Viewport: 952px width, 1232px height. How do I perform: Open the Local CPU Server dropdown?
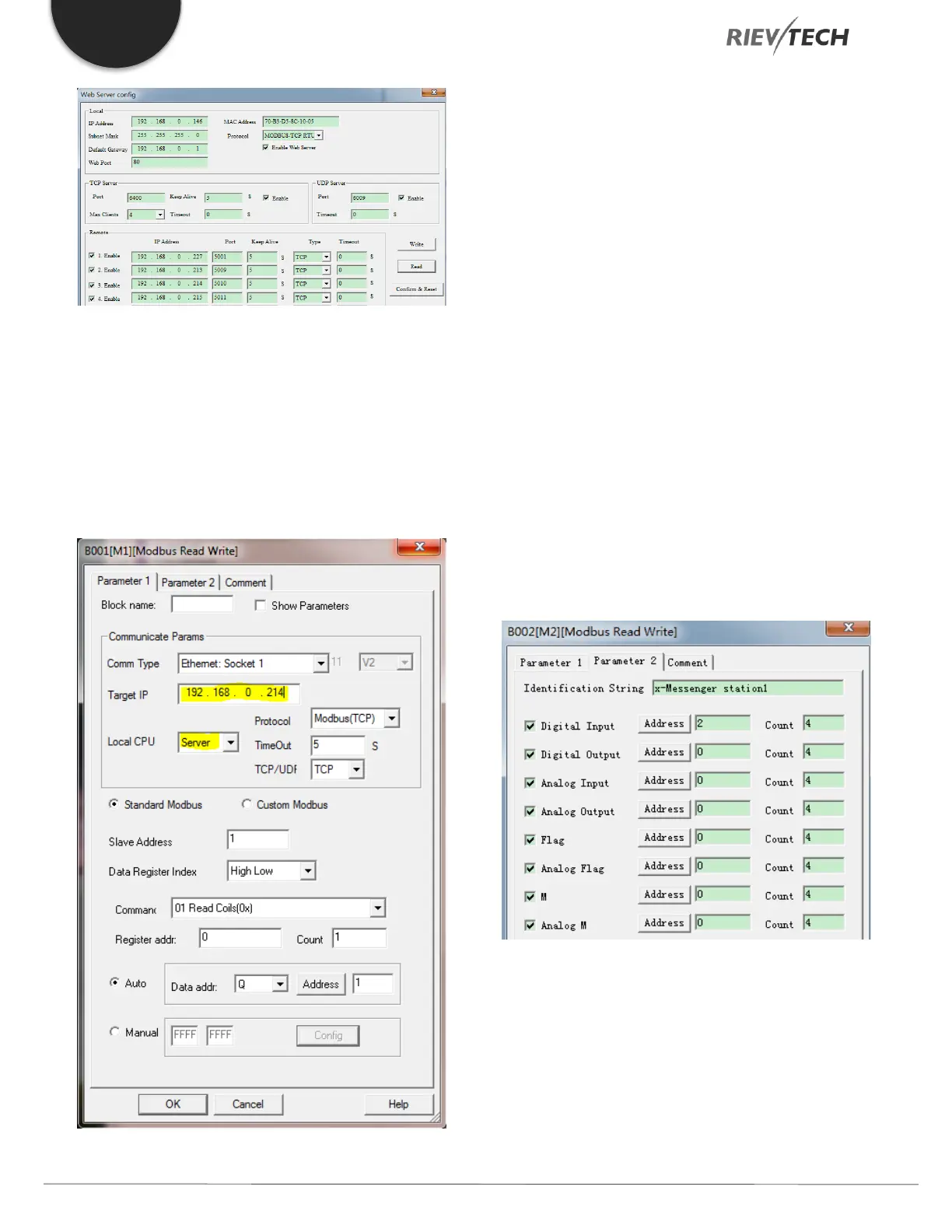point(230,743)
